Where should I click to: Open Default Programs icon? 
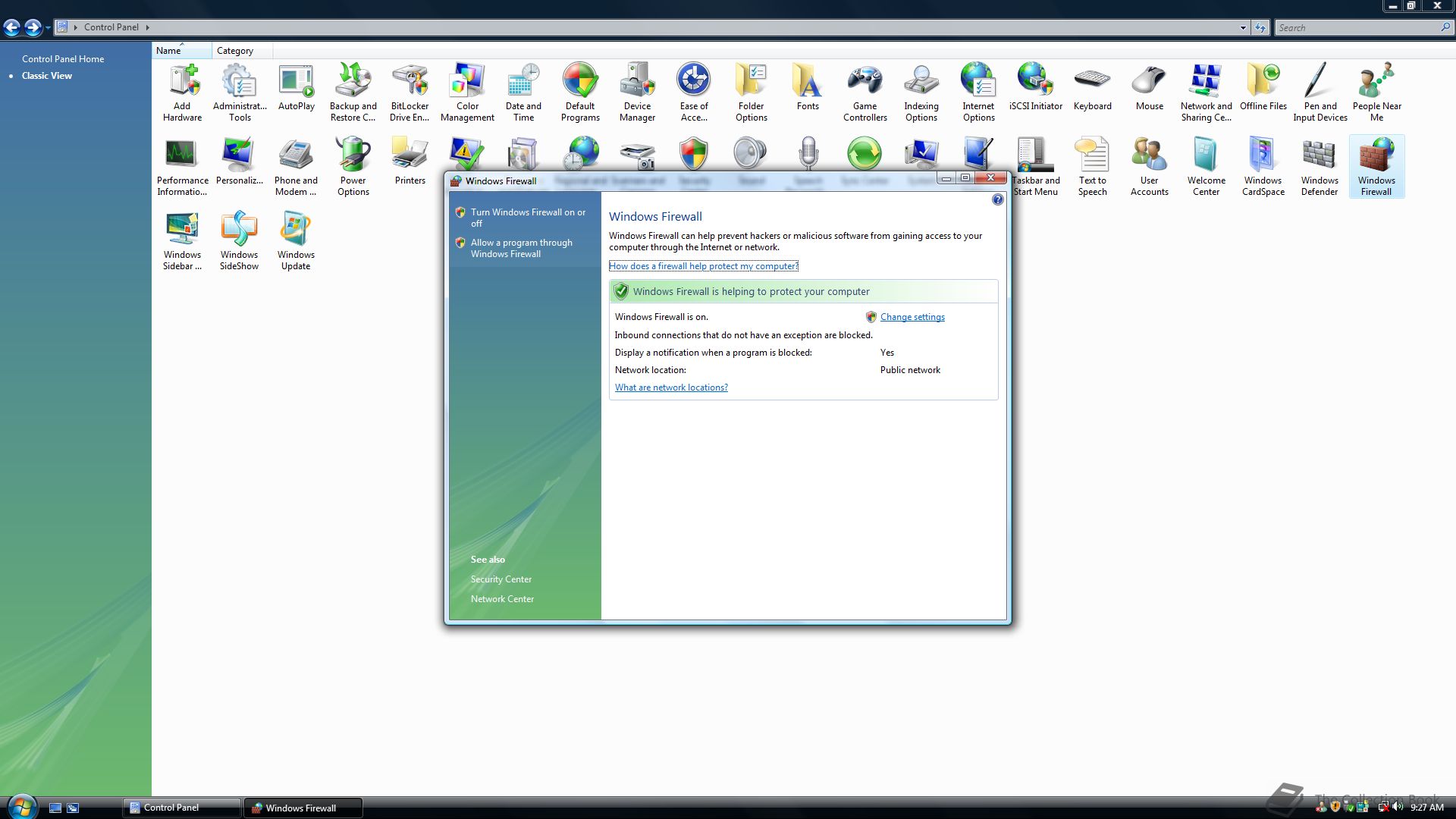(x=580, y=92)
